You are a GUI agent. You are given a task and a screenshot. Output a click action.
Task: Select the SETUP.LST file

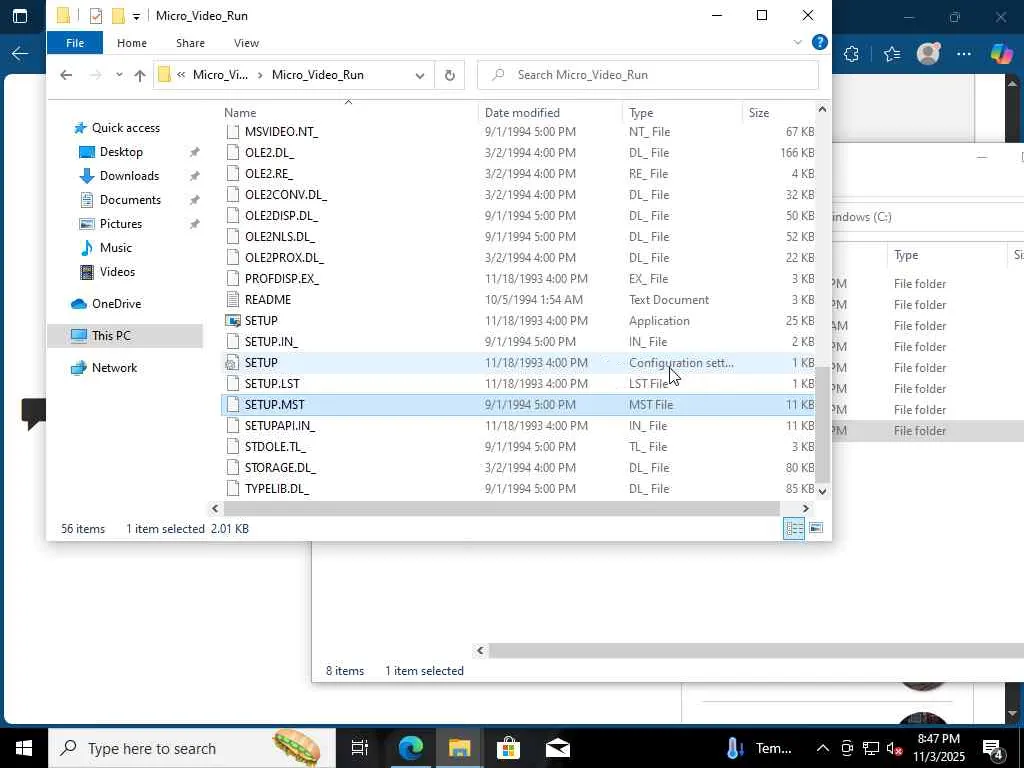click(272, 384)
